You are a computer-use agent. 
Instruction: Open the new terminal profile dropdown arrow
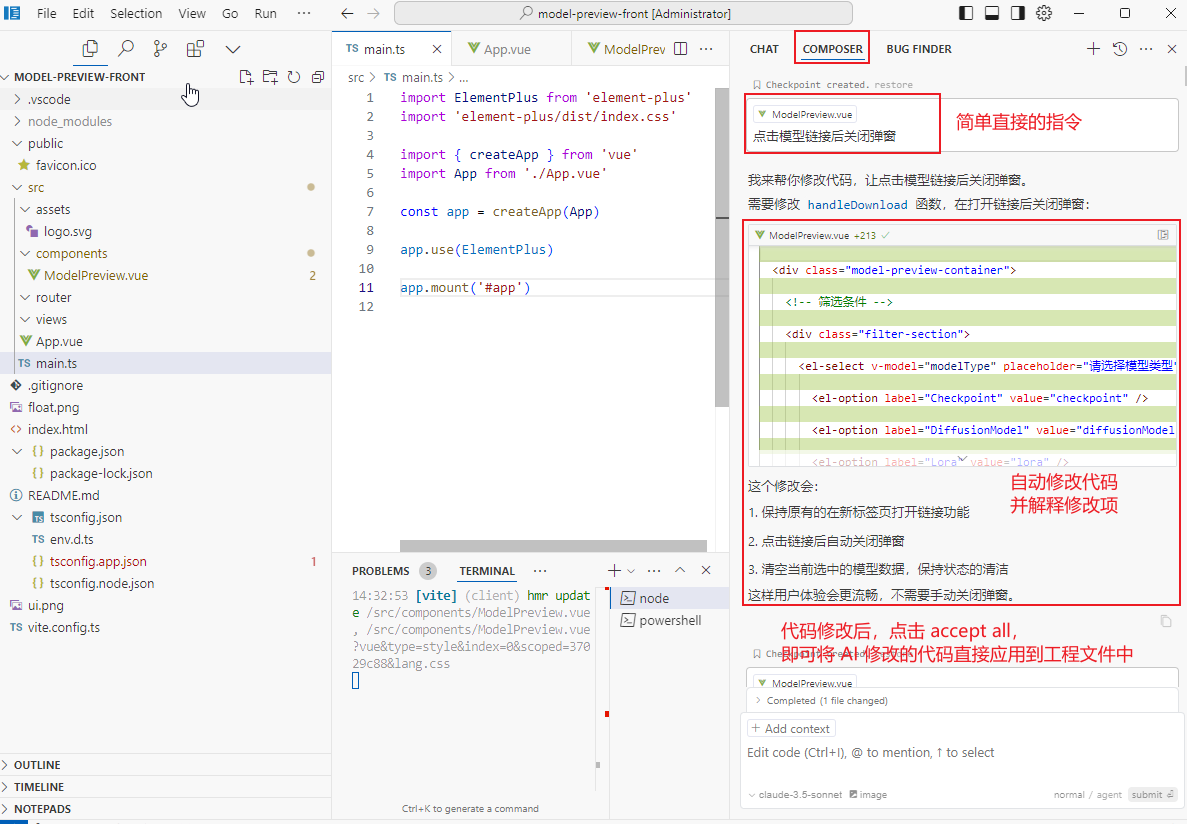pos(631,570)
